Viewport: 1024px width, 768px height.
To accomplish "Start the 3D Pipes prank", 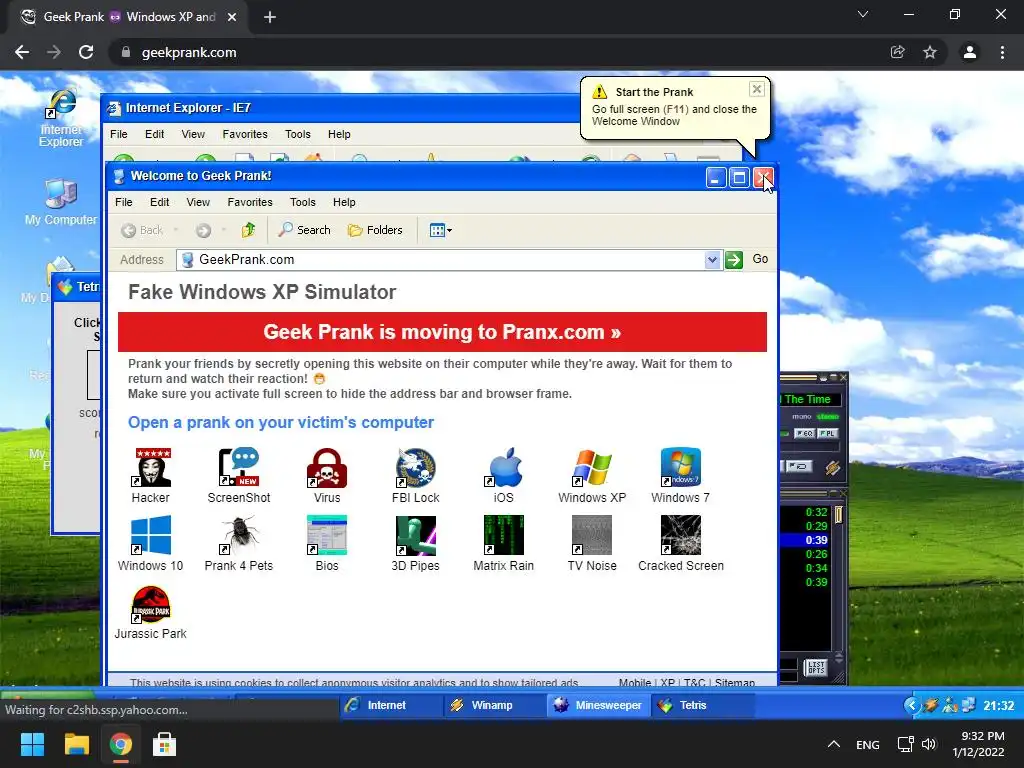I will [x=415, y=543].
